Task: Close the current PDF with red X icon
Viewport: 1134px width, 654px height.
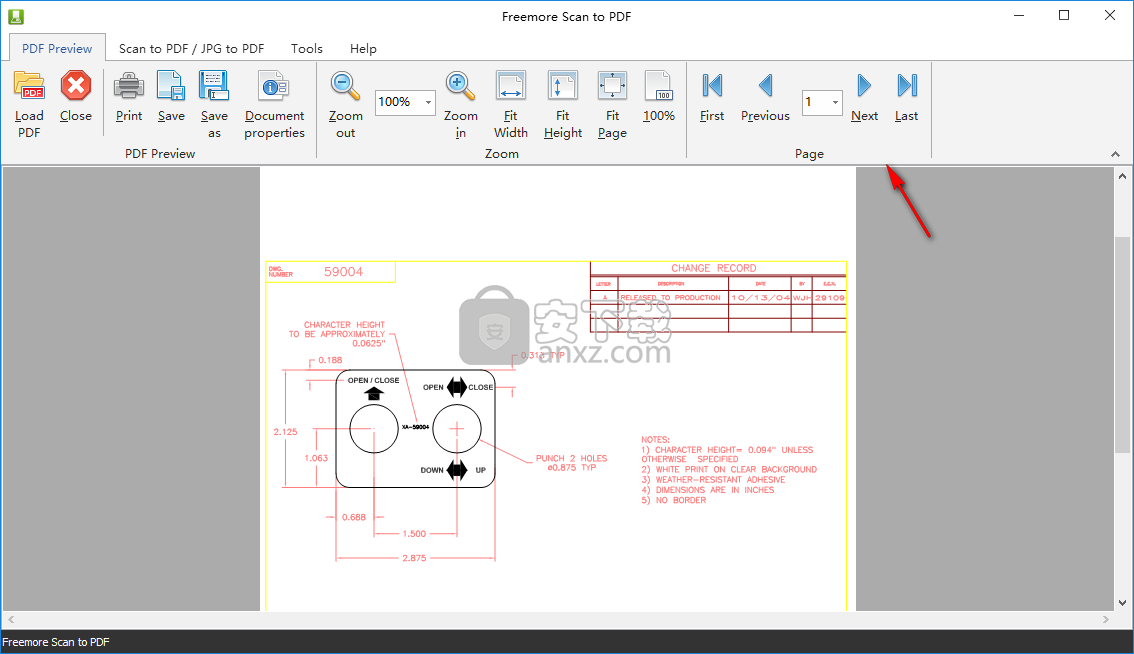Action: pos(75,97)
